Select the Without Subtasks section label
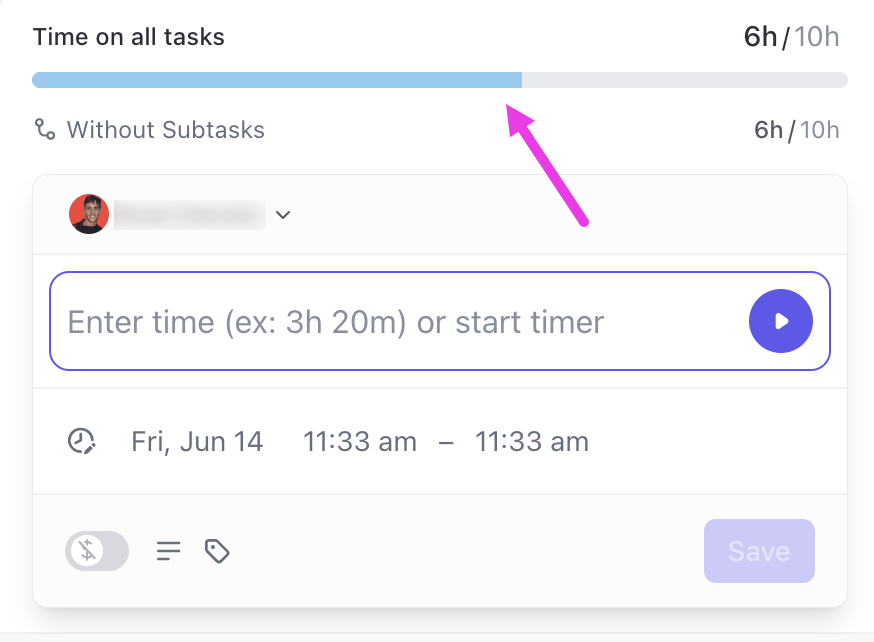This screenshot has height=642, width=874. [165, 129]
